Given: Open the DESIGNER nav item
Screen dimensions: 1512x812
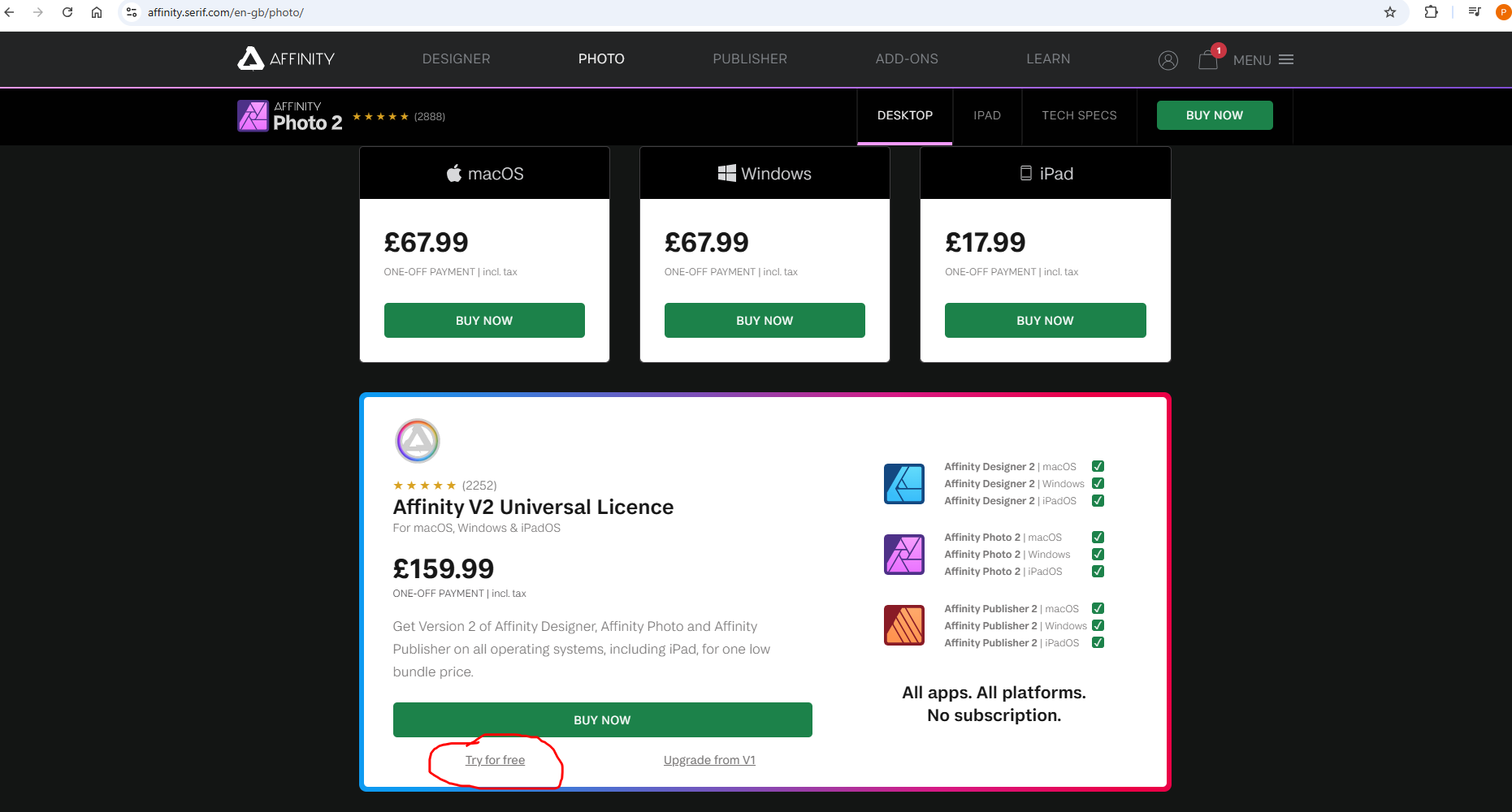Looking at the screenshot, I should tap(456, 58).
